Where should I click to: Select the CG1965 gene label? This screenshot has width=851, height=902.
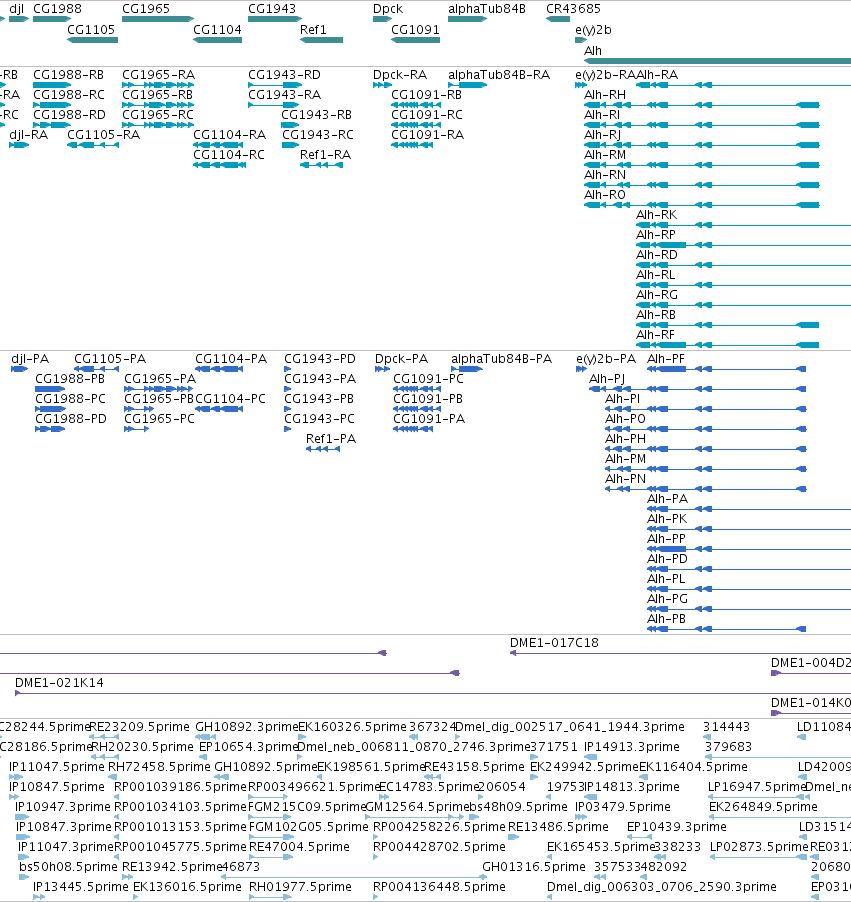tap(146, 9)
